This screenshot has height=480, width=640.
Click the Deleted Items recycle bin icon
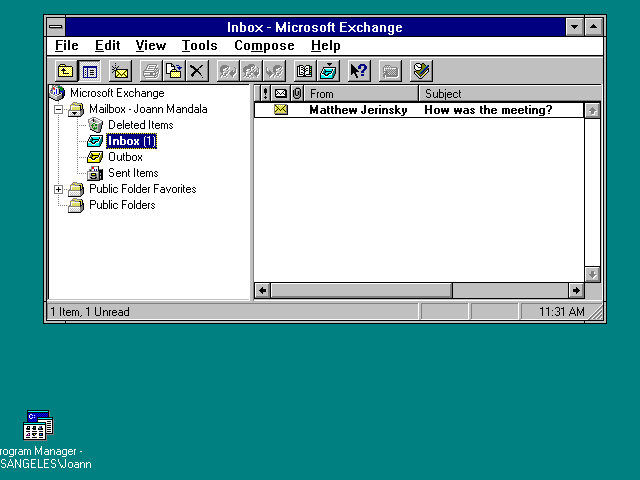tap(95, 125)
